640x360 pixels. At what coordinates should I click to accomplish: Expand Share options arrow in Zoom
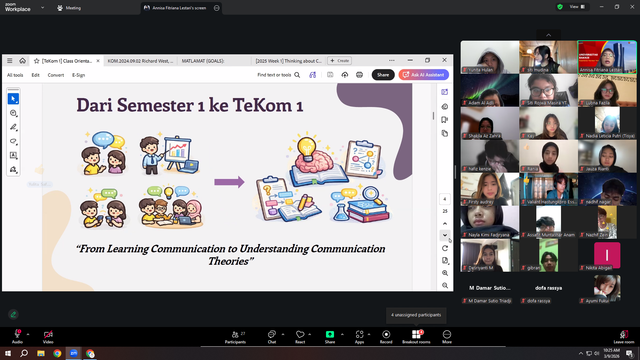tap(342, 334)
